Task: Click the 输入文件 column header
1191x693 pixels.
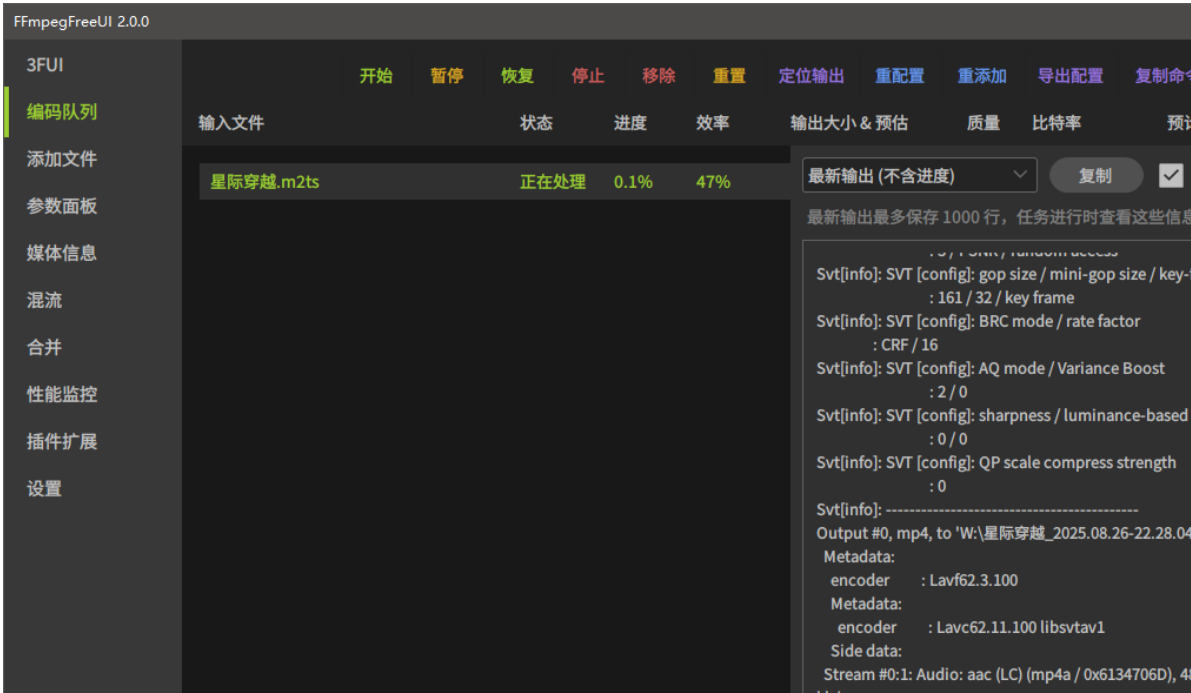Action: (231, 123)
